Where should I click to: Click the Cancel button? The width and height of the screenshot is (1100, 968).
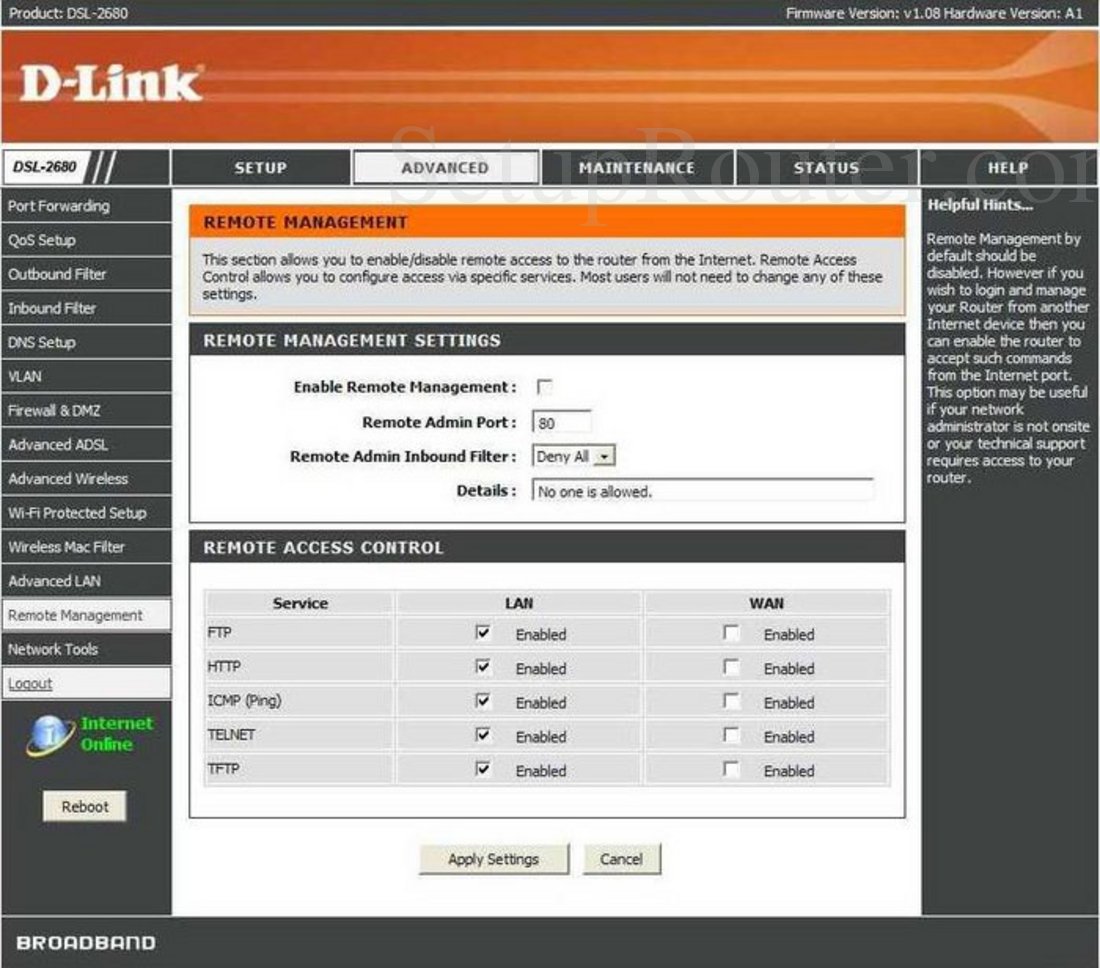622,859
